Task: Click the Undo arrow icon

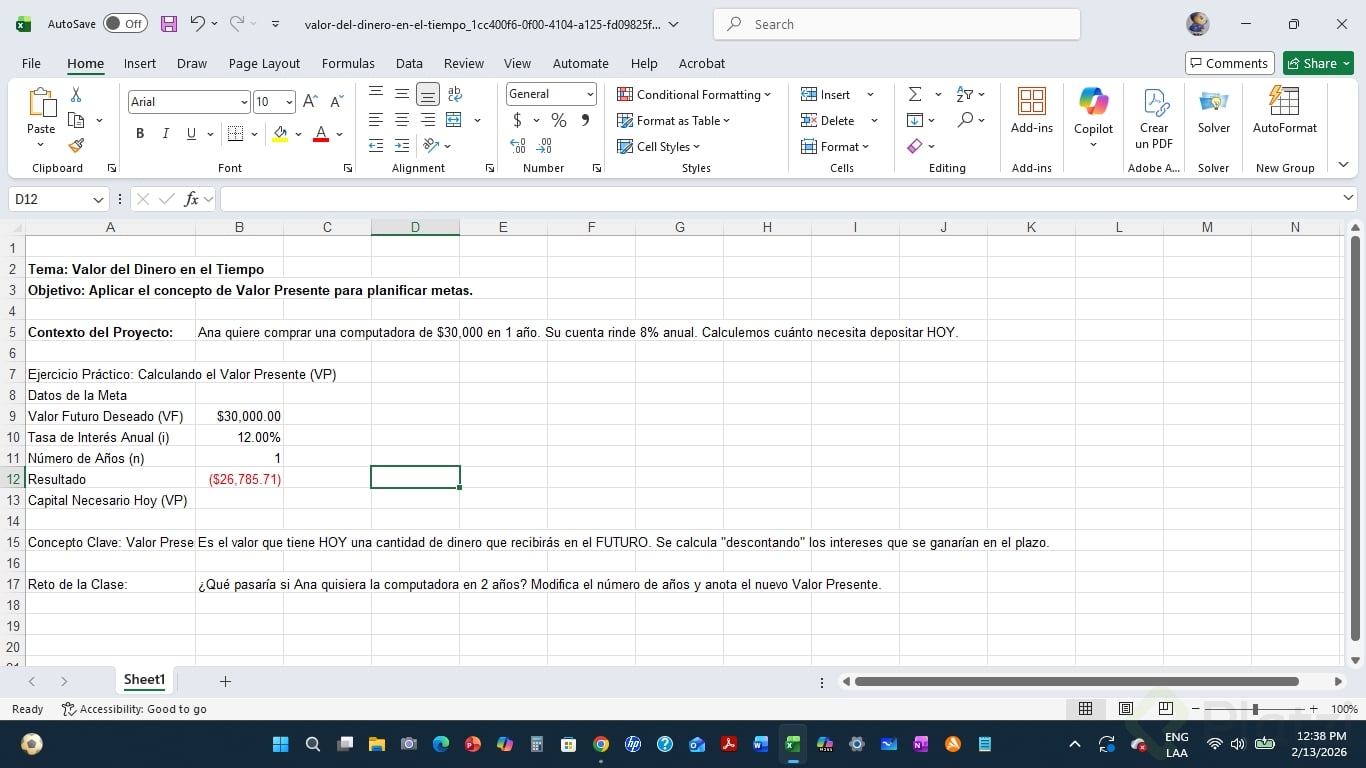Action: (197, 24)
